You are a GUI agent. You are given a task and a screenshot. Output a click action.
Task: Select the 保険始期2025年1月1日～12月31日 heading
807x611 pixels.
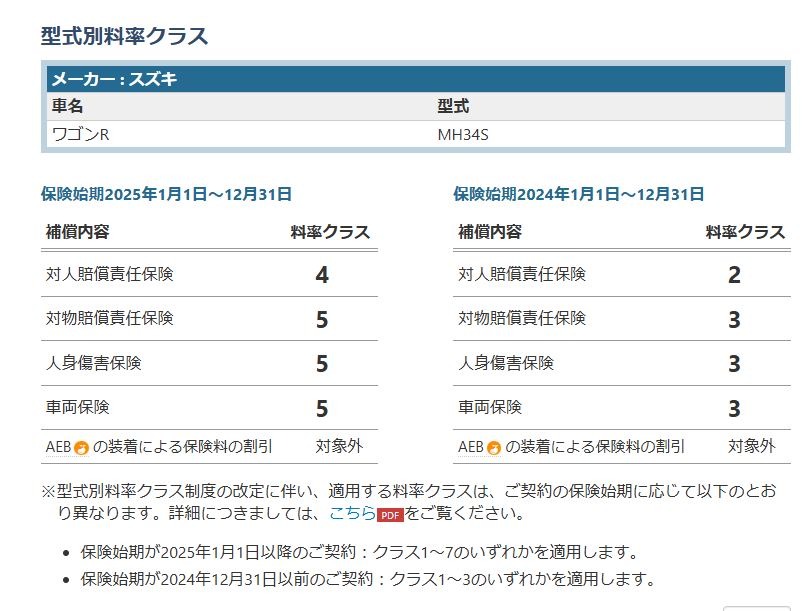coord(166,194)
